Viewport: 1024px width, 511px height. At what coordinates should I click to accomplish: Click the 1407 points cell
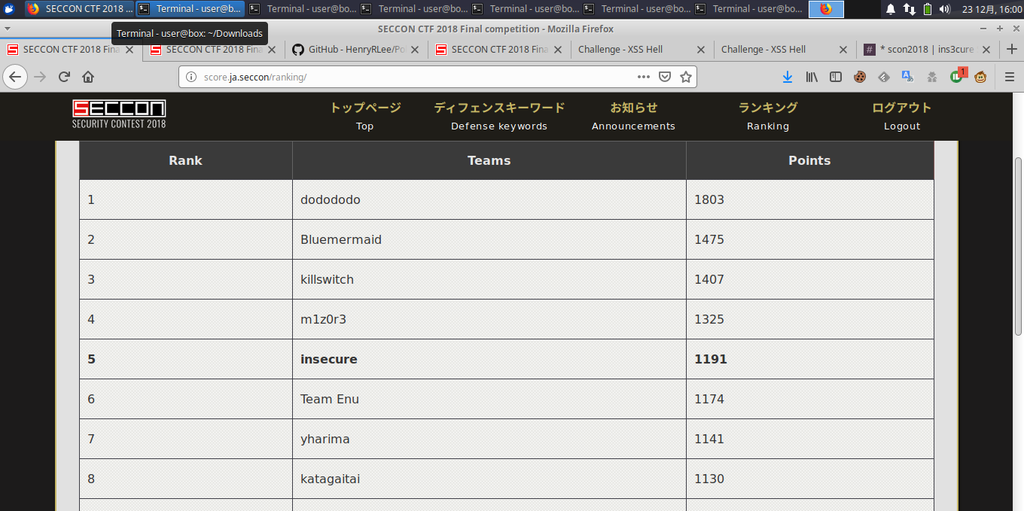point(810,280)
